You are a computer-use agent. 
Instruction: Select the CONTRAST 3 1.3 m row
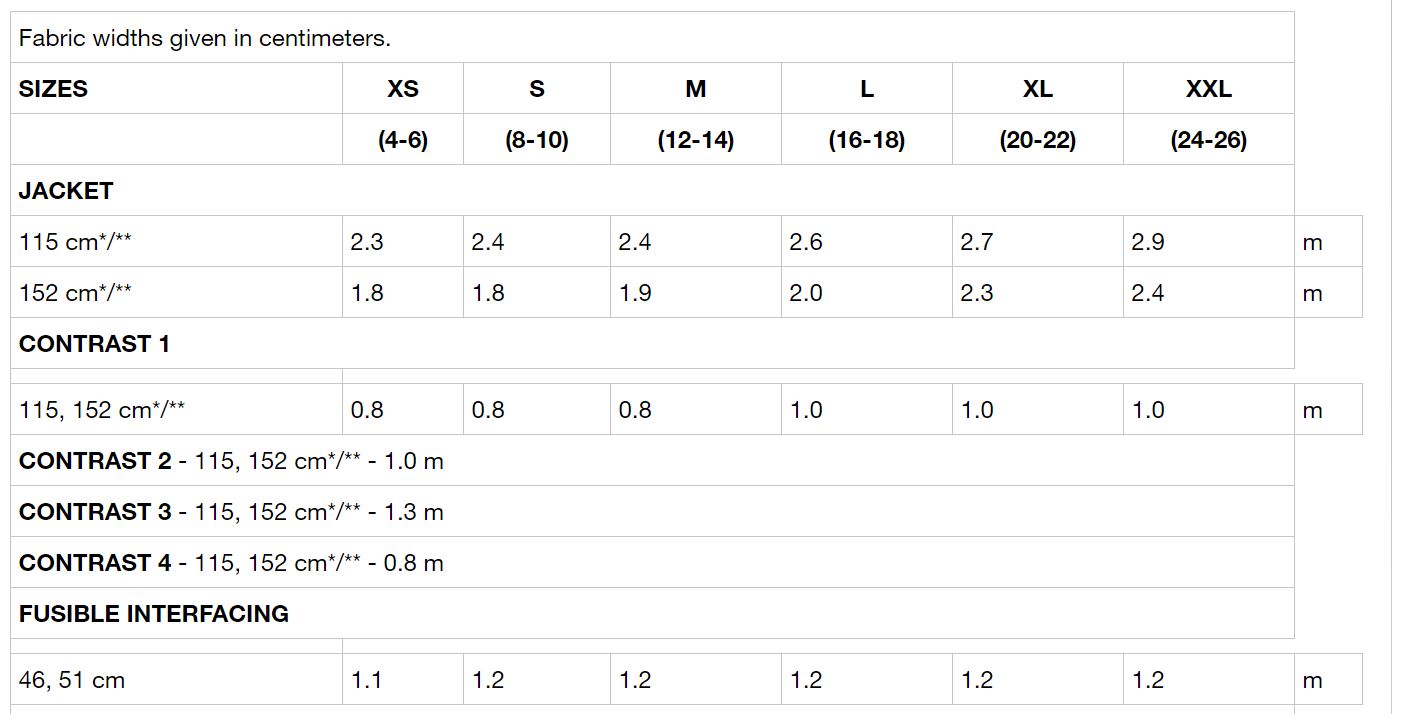pyautogui.click(x=652, y=512)
